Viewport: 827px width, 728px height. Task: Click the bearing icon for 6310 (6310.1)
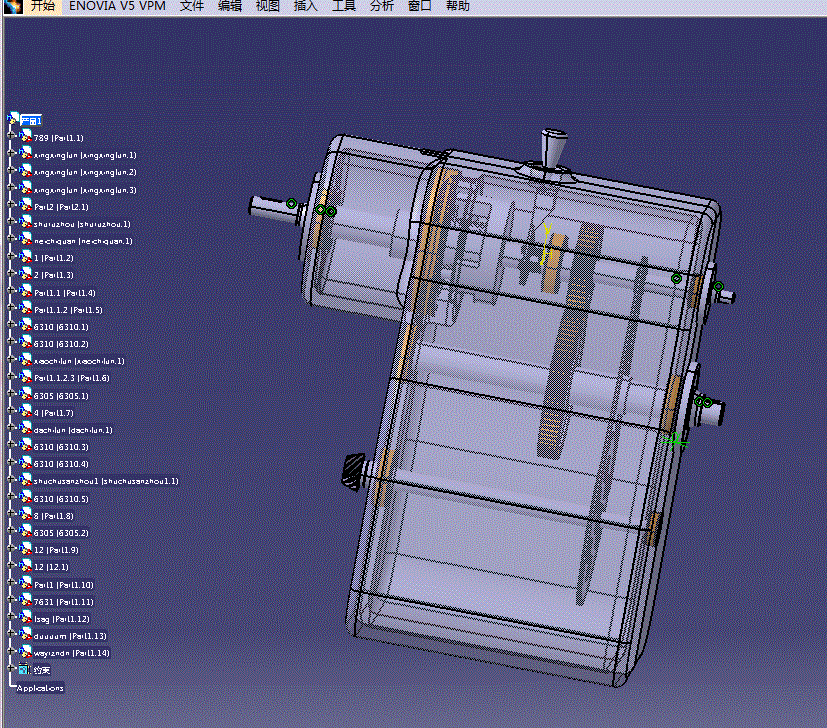[25, 325]
